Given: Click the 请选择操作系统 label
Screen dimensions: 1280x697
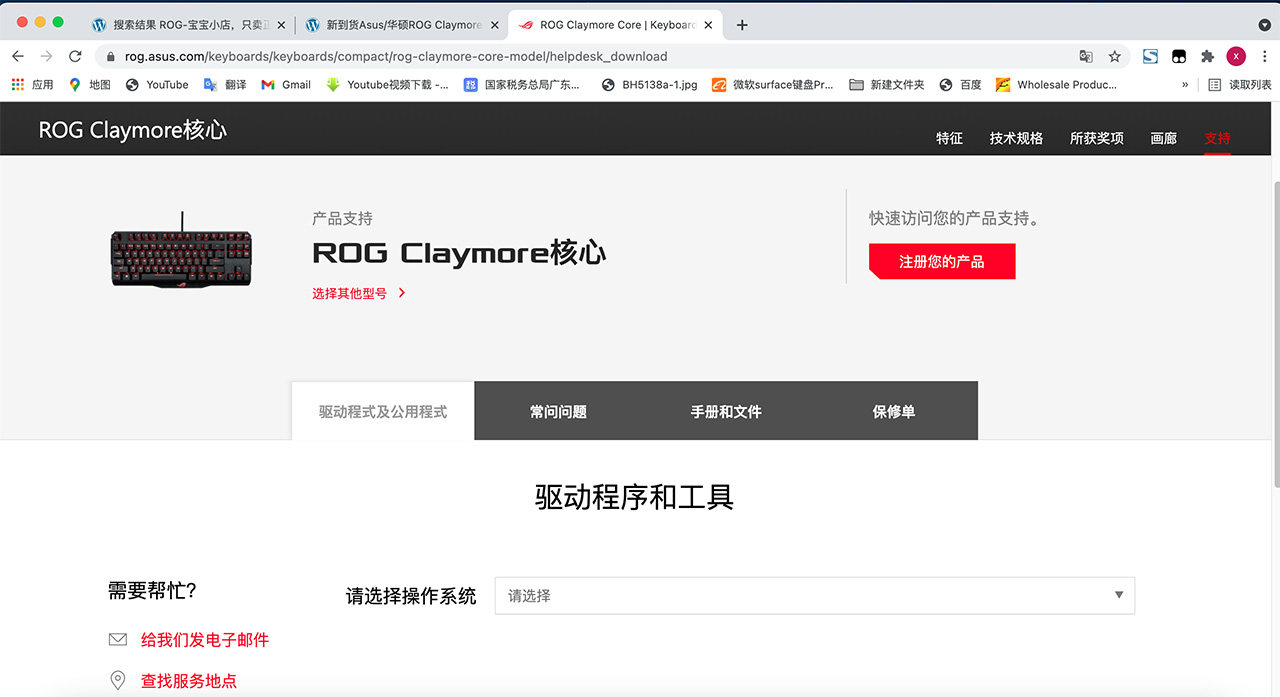Looking at the screenshot, I should tap(411, 596).
